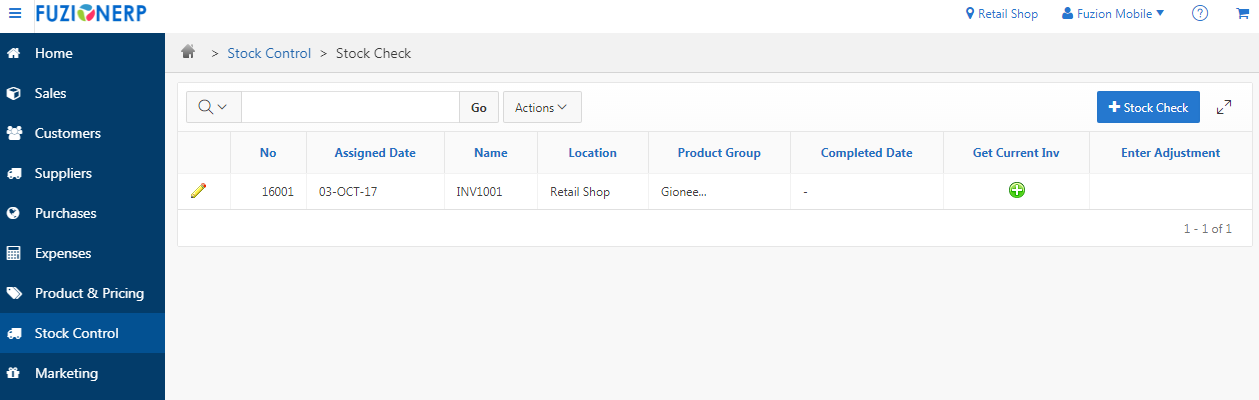1259x400 pixels.
Task: Click the blue Stock Check button
Action: click(x=1147, y=107)
